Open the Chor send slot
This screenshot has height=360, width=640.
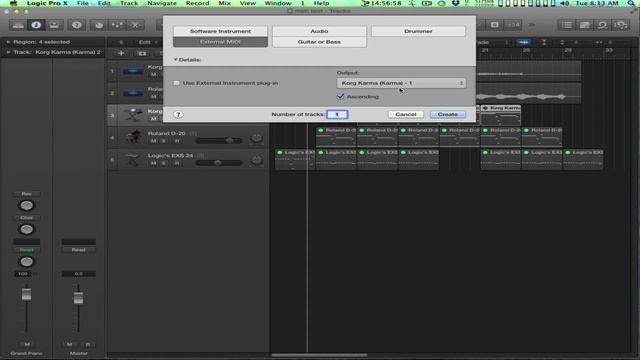point(27,218)
